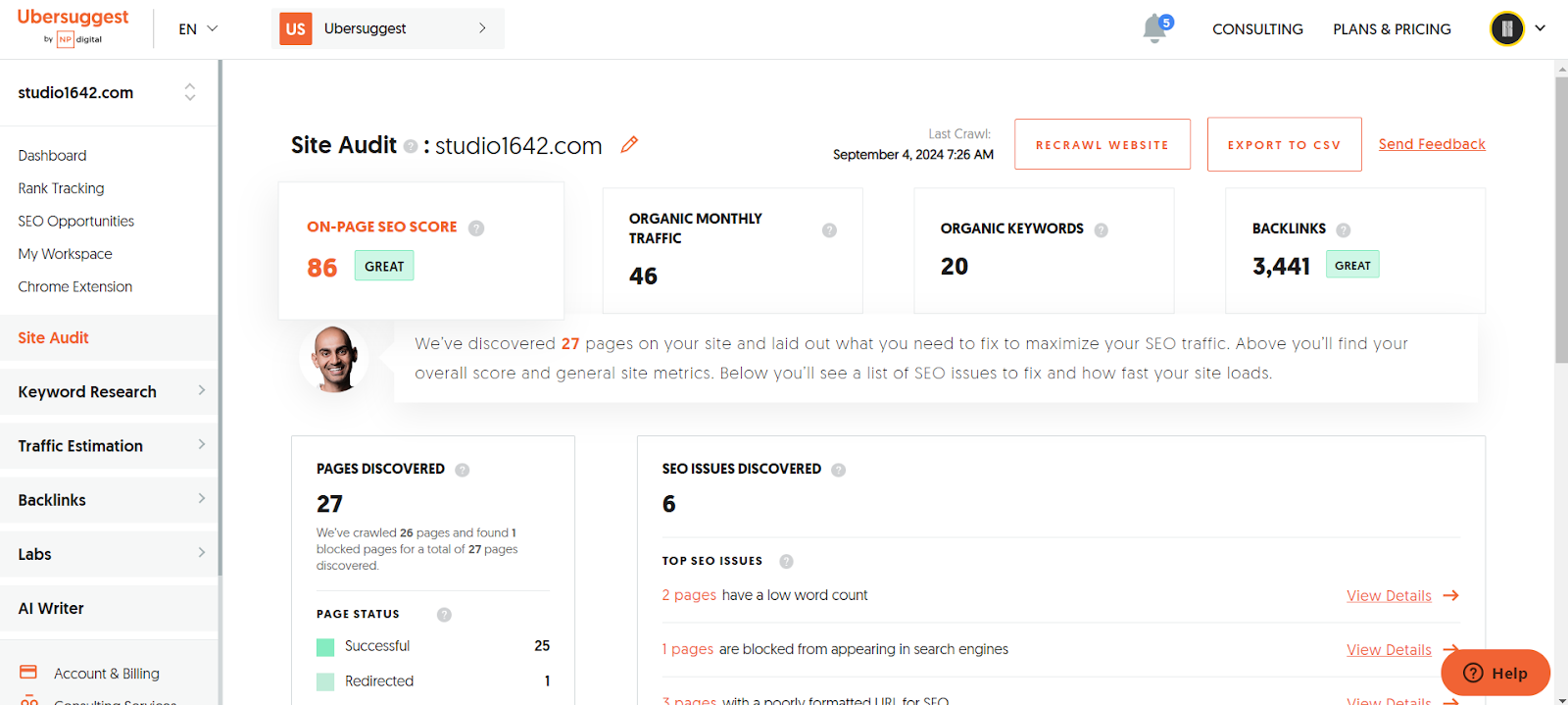Image resolution: width=1568 pixels, height=705 pixels.
Task: Open My Workspace in the sidebar
Action: [x=65, y=254]
